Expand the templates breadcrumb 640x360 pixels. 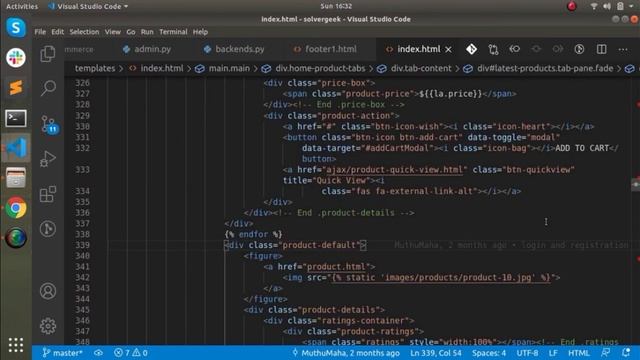point(95,69)
